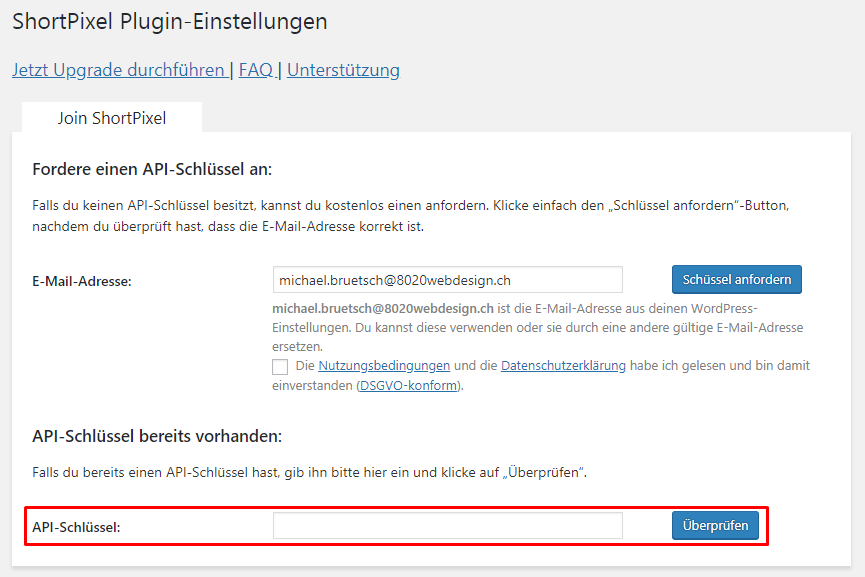Screen dimensions: 865x577
Task: Click the E-Mail-Adresse label
Action: (x=82, y=281)
